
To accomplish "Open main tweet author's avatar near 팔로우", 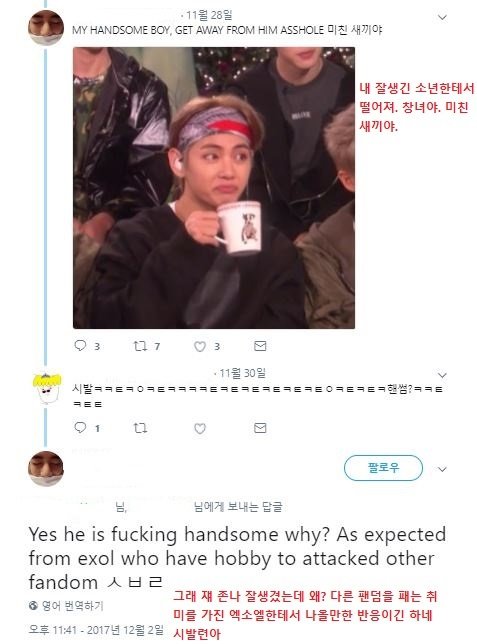I will [46, 468].
